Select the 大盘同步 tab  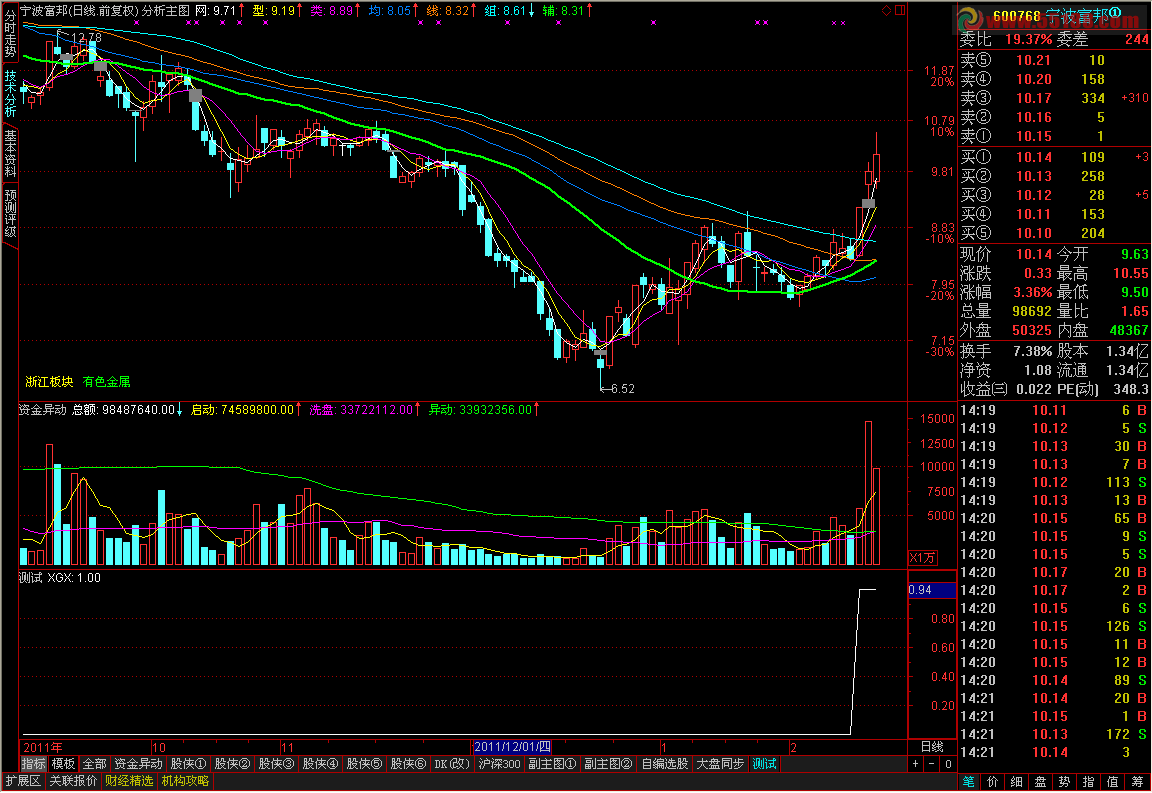[x=720, y=764]
